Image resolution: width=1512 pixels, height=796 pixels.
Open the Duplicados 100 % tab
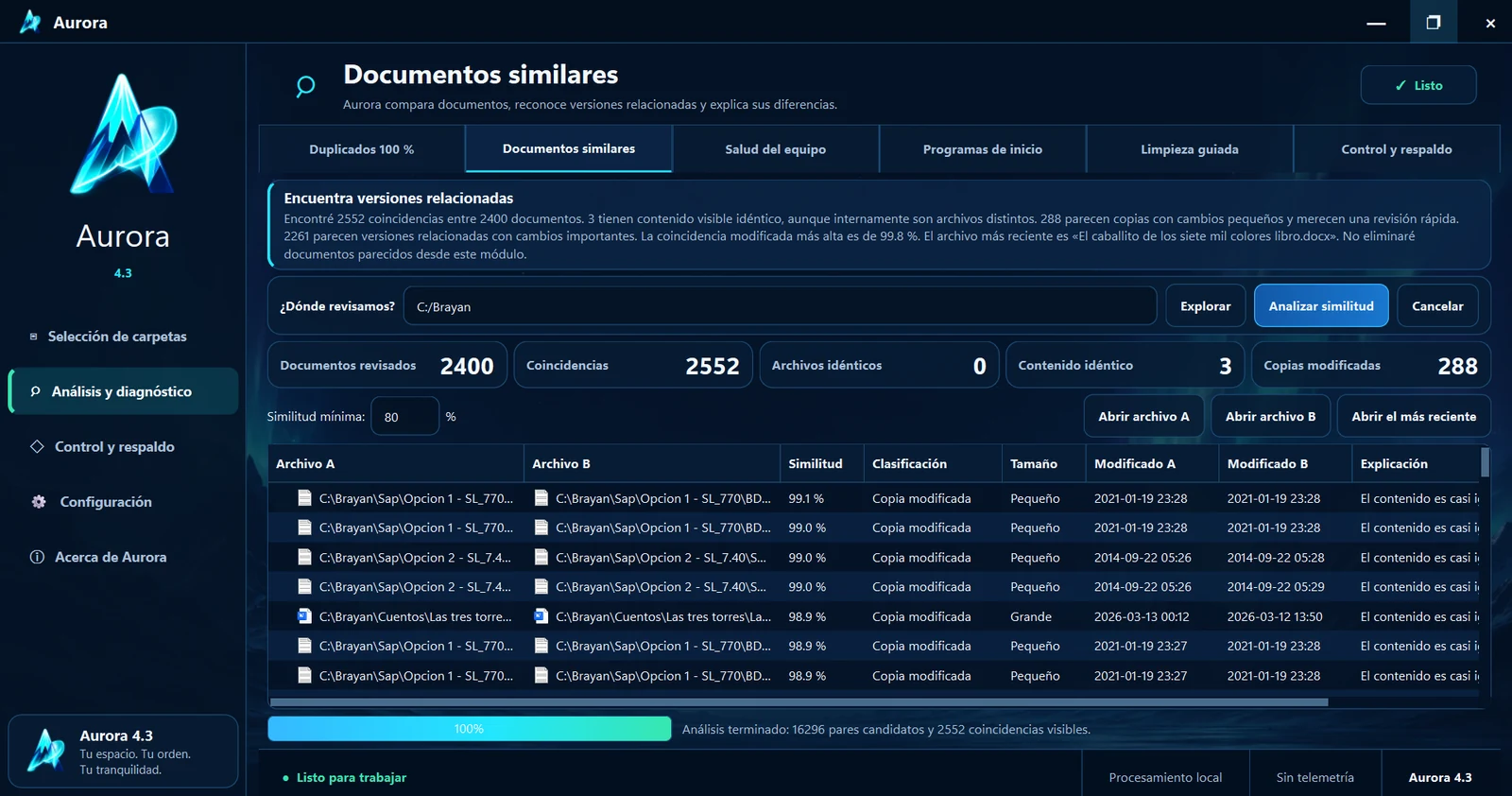pos(362,149)
